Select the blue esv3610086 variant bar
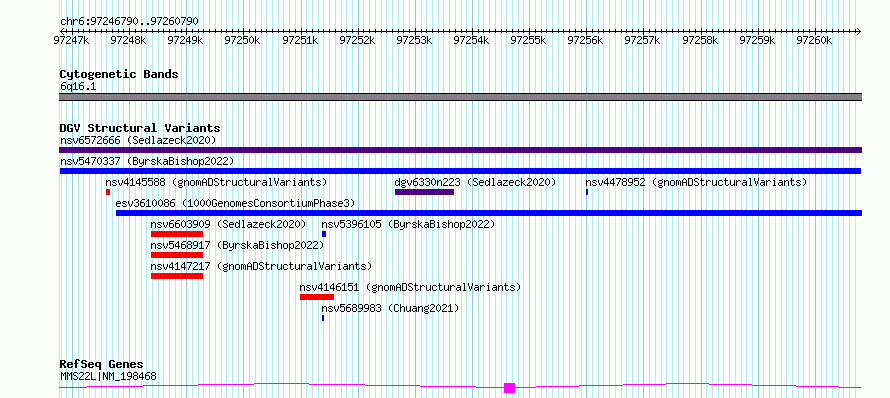890x398 pixels. [489, 213]
